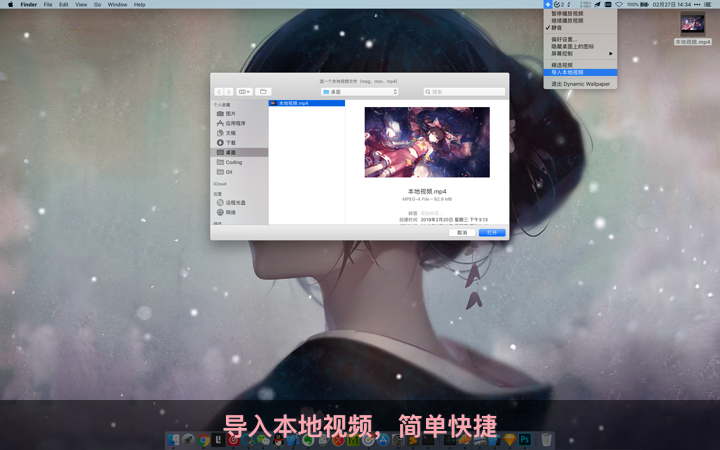Open 下载 downloads in the sidebar
This screenshot has width=720, height=450.
(x=239, y=142)
